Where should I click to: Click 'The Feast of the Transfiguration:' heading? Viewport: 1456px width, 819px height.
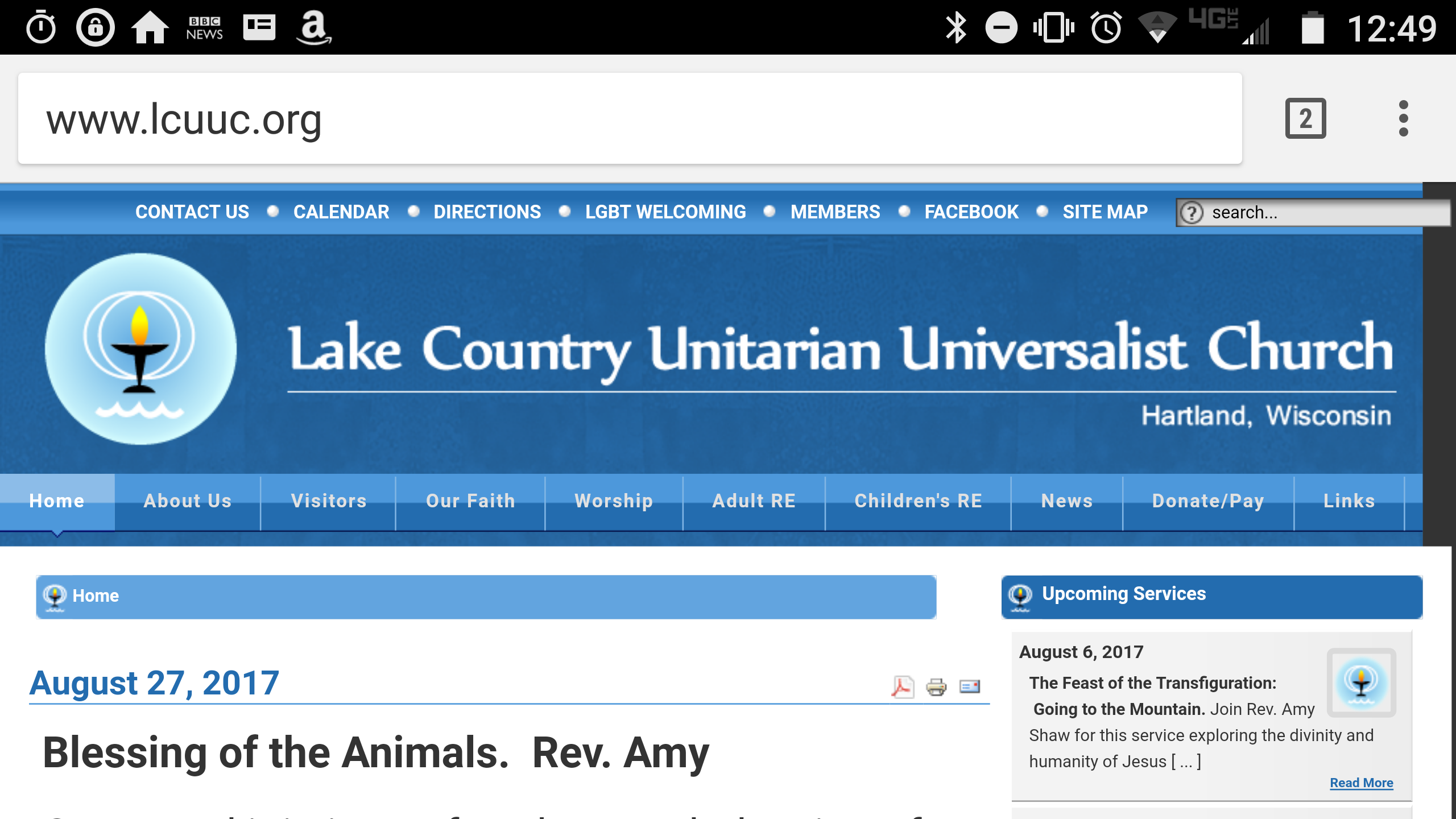(x=1152, y=682)
